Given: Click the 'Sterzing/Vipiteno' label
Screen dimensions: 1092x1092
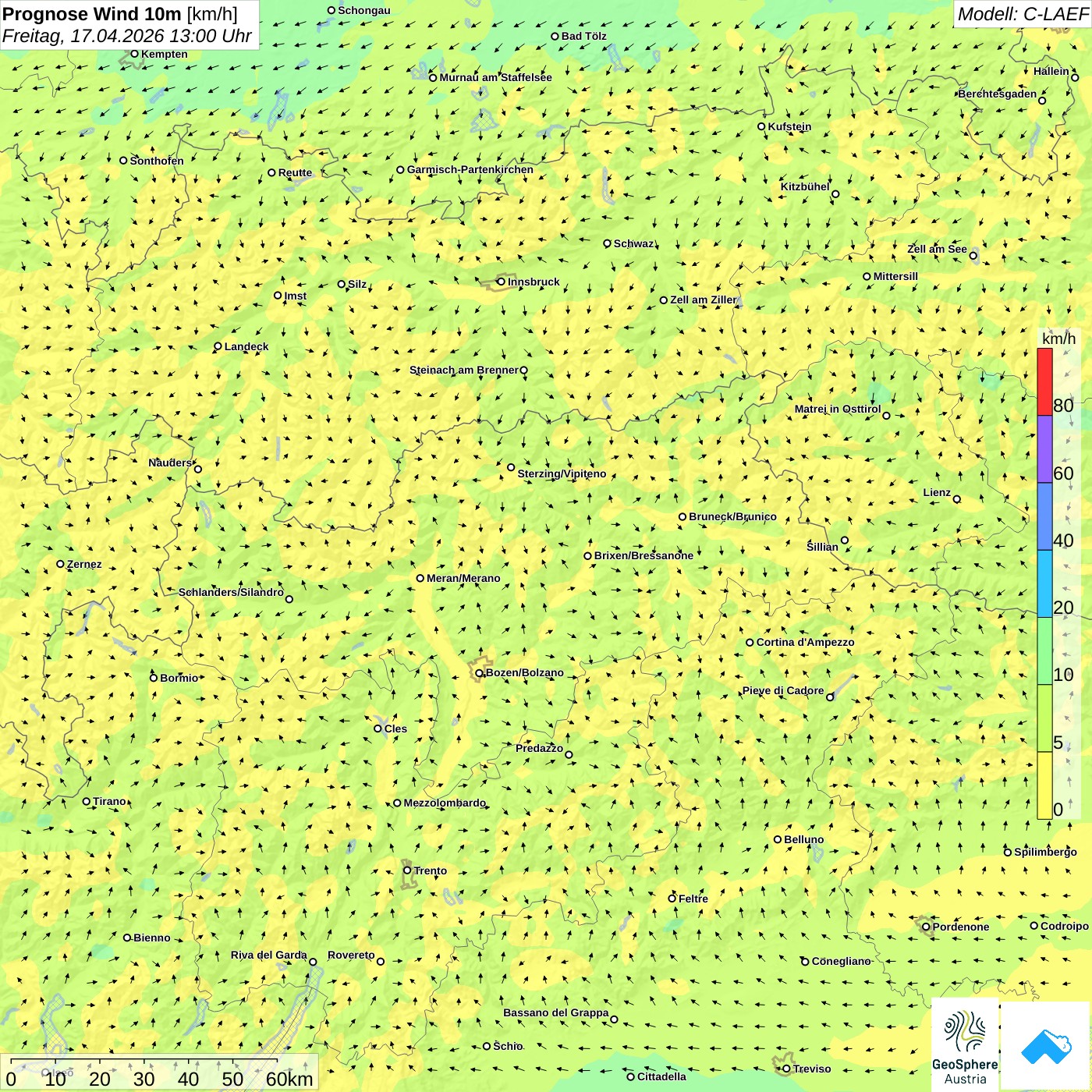Looking at the screenshot, I should point(562,473).
